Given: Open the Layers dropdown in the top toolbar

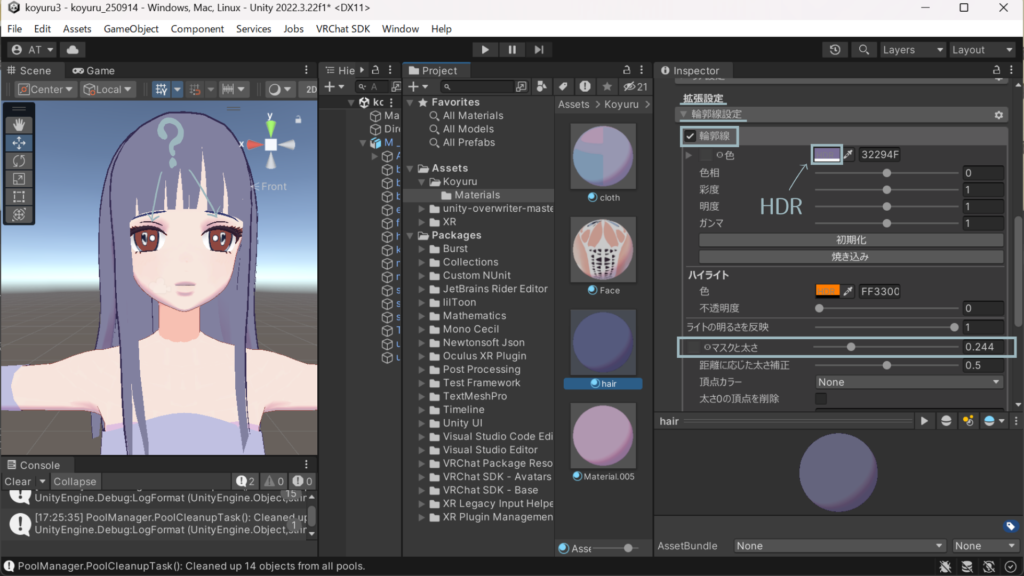Looking at the screenshot, I should pyautogui.click(x=912, y=50).
